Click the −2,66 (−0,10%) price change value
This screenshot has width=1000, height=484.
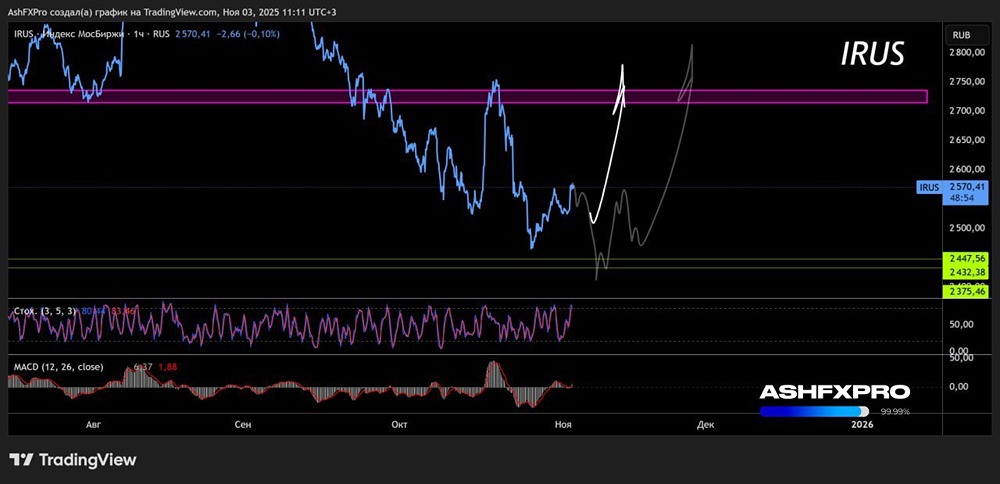point(247,34)
